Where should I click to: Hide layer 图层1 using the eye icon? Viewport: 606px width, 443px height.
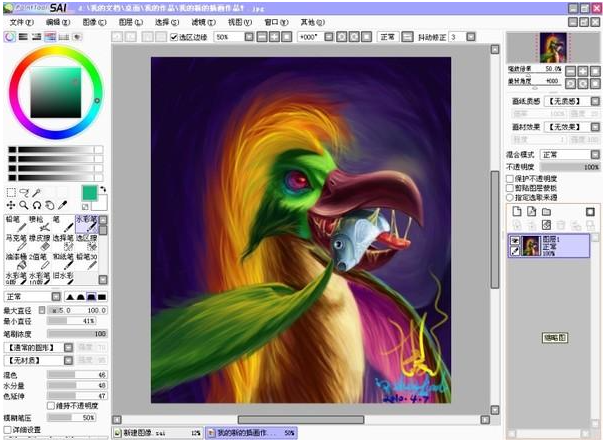pyautogui.click(x=516, y=241)
